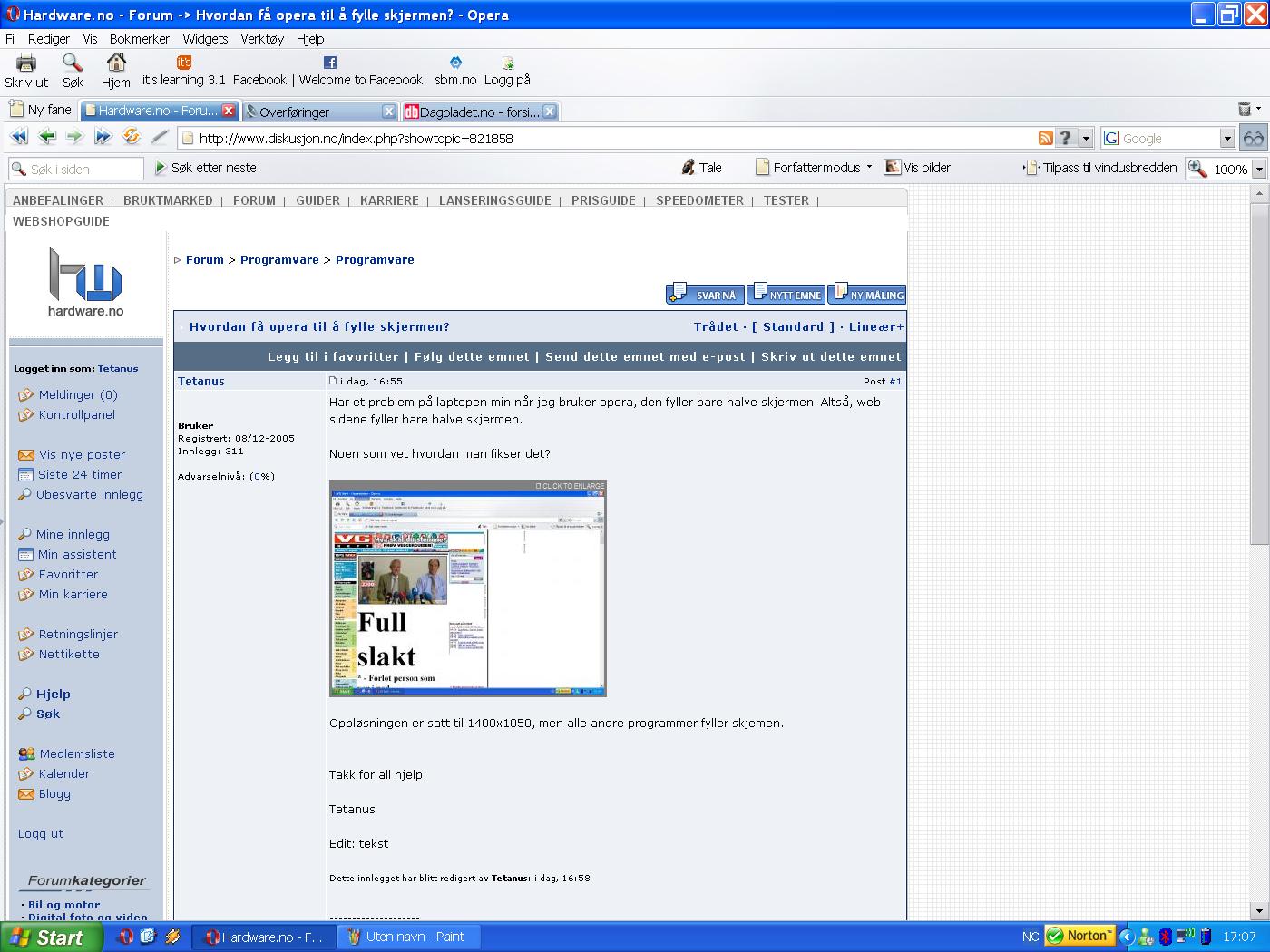
Task: Click the Opera quick launch icon in taskbar
Action: (x=126, y=937)
